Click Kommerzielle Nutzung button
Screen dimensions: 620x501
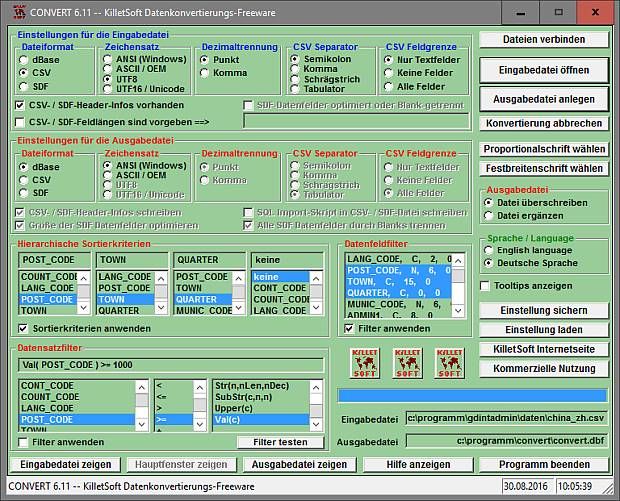coord(544,369)
